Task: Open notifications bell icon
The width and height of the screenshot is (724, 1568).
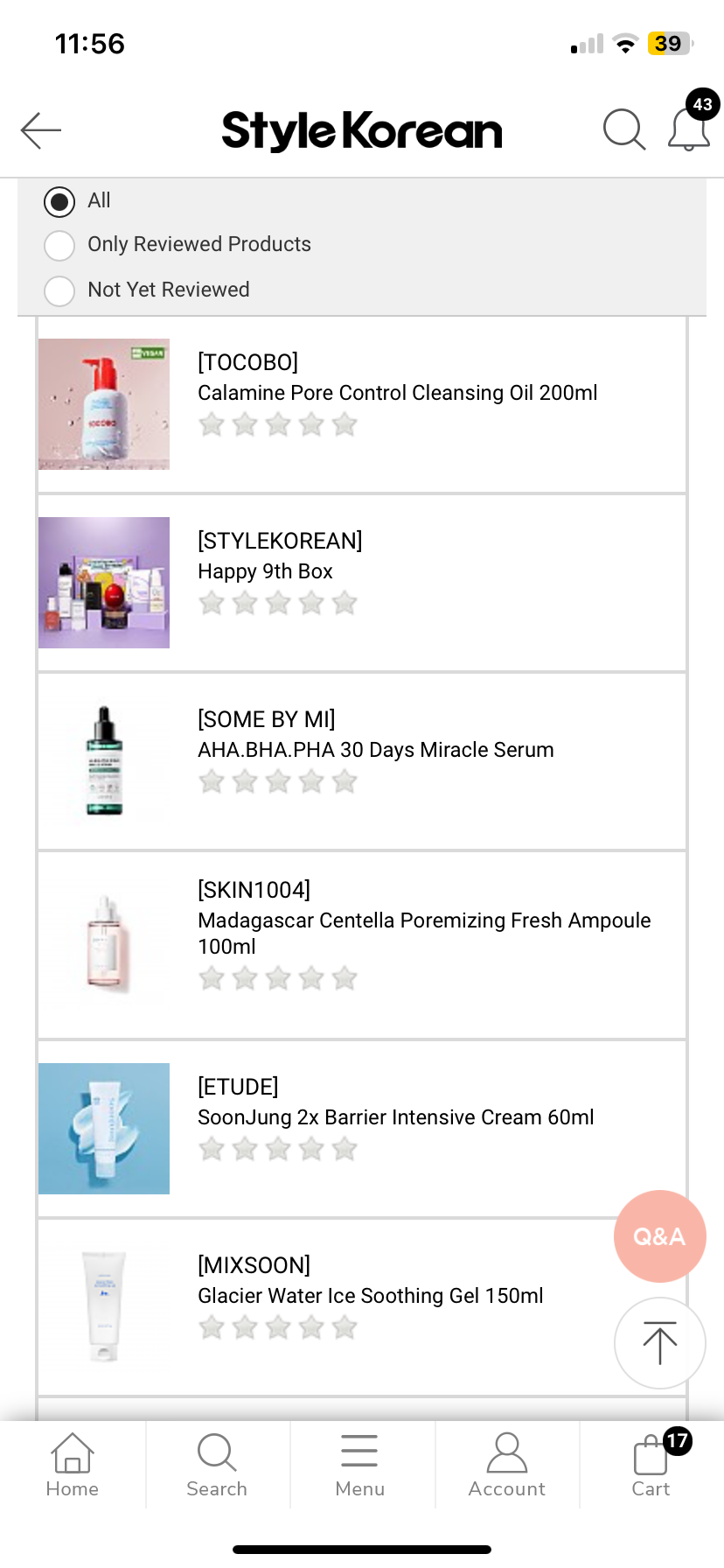Action: 689,130
